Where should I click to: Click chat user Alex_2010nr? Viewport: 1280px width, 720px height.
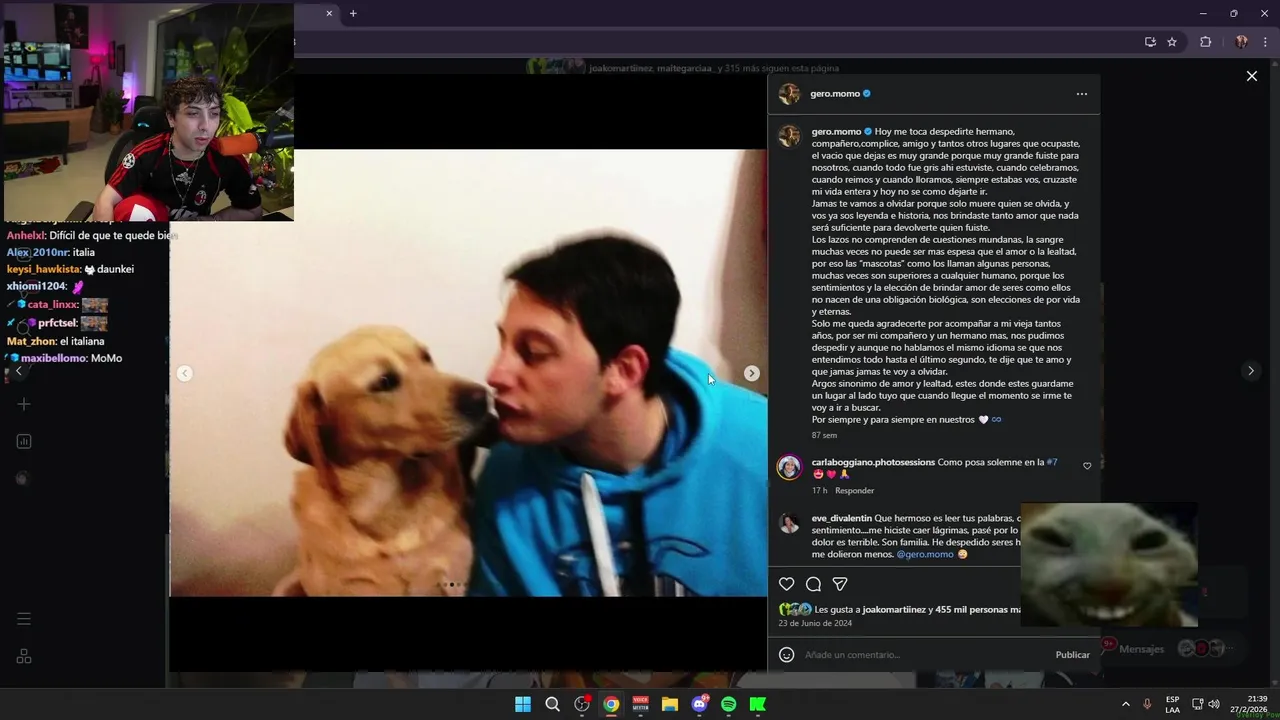coord(37,252)
